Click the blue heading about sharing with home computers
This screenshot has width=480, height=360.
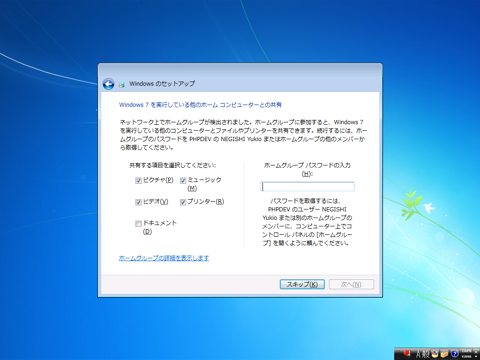pyautogui.click(x=200, y=105)
